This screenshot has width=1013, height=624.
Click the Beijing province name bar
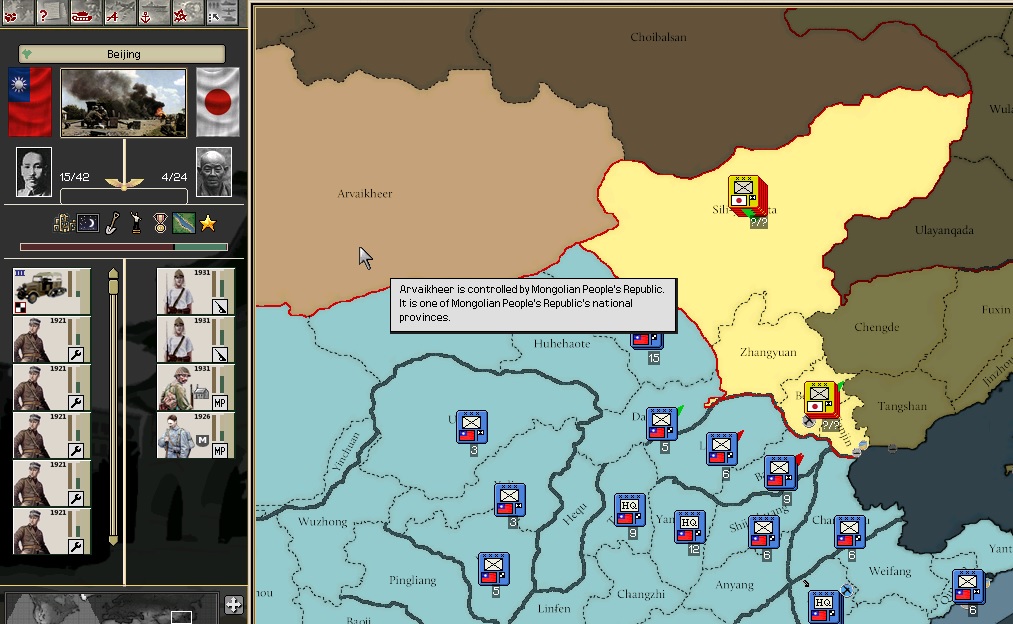122,54
